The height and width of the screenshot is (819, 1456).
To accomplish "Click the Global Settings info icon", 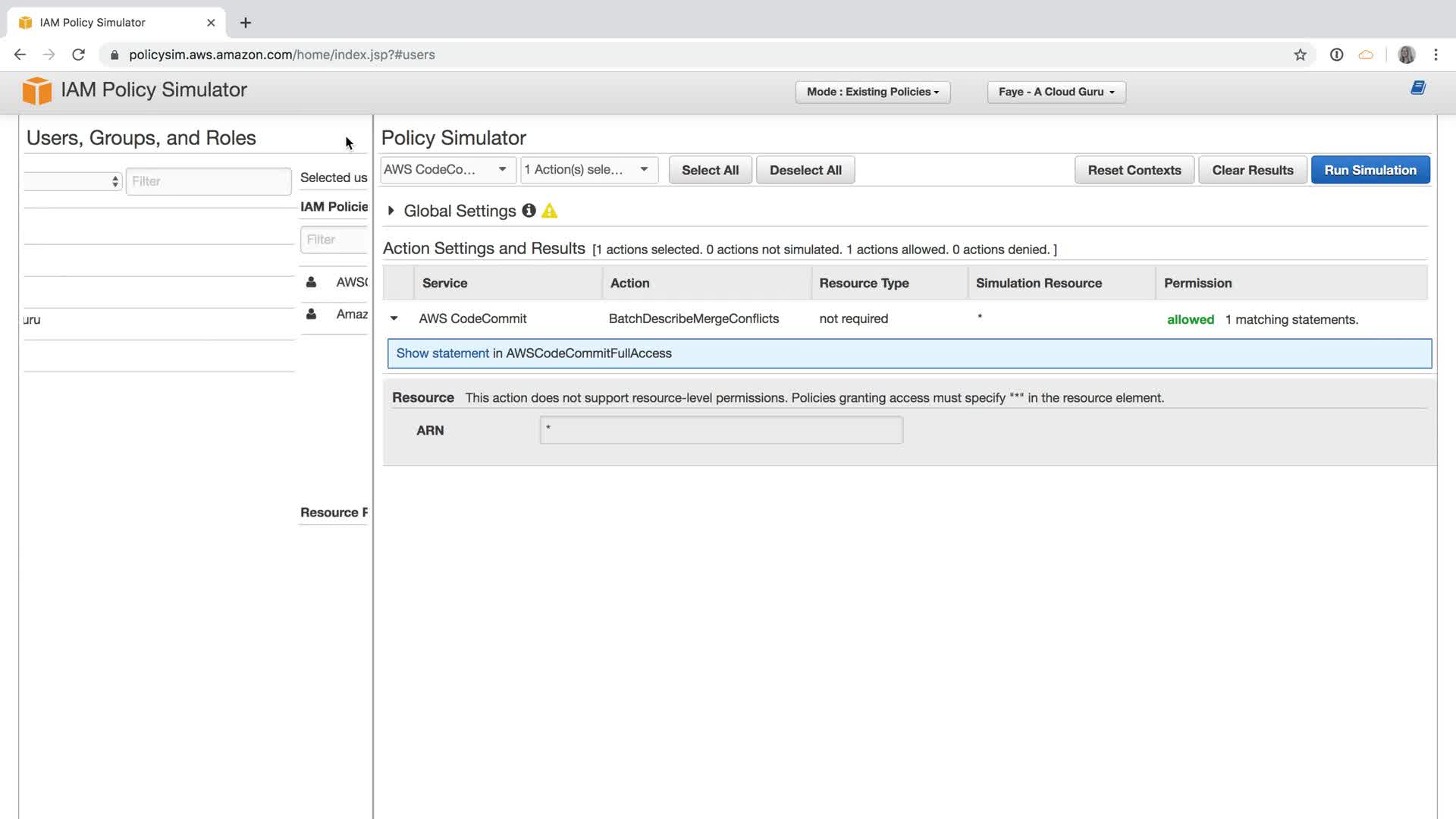I will coord(529,211).
